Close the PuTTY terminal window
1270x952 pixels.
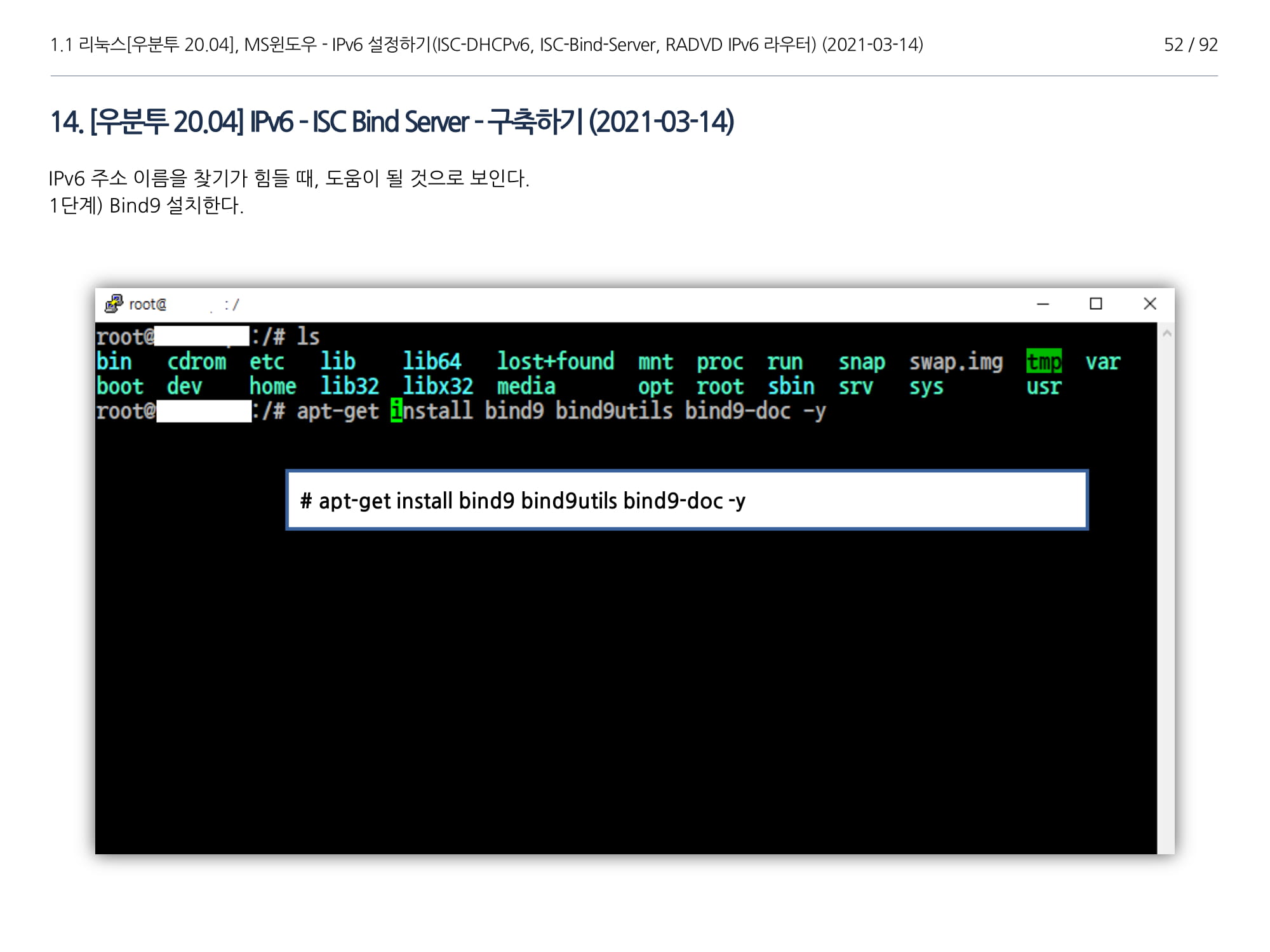[x=1149, y=304]
